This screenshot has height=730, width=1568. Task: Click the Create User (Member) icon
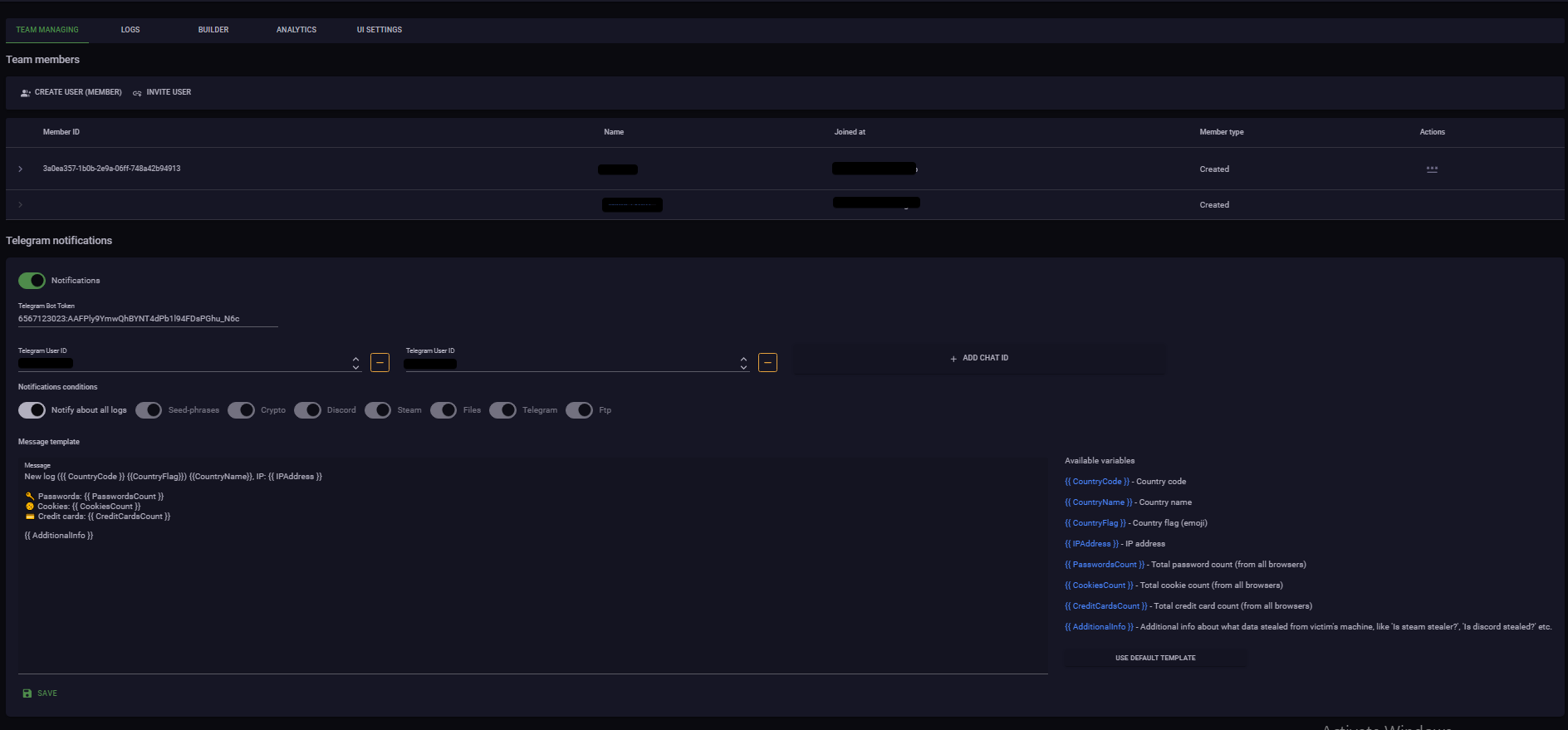(x=26, y=93)
